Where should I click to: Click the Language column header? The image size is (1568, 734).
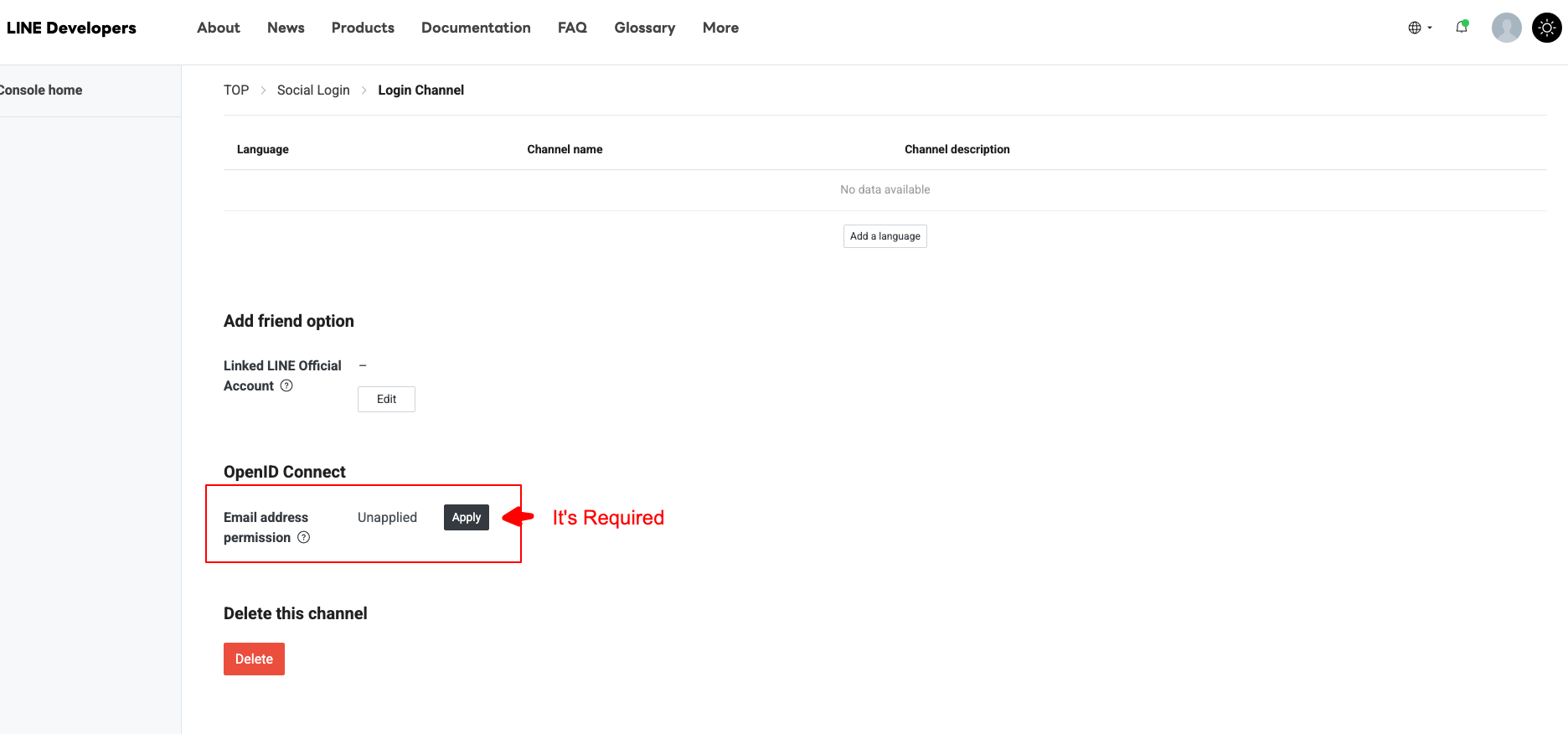[263, 149]
